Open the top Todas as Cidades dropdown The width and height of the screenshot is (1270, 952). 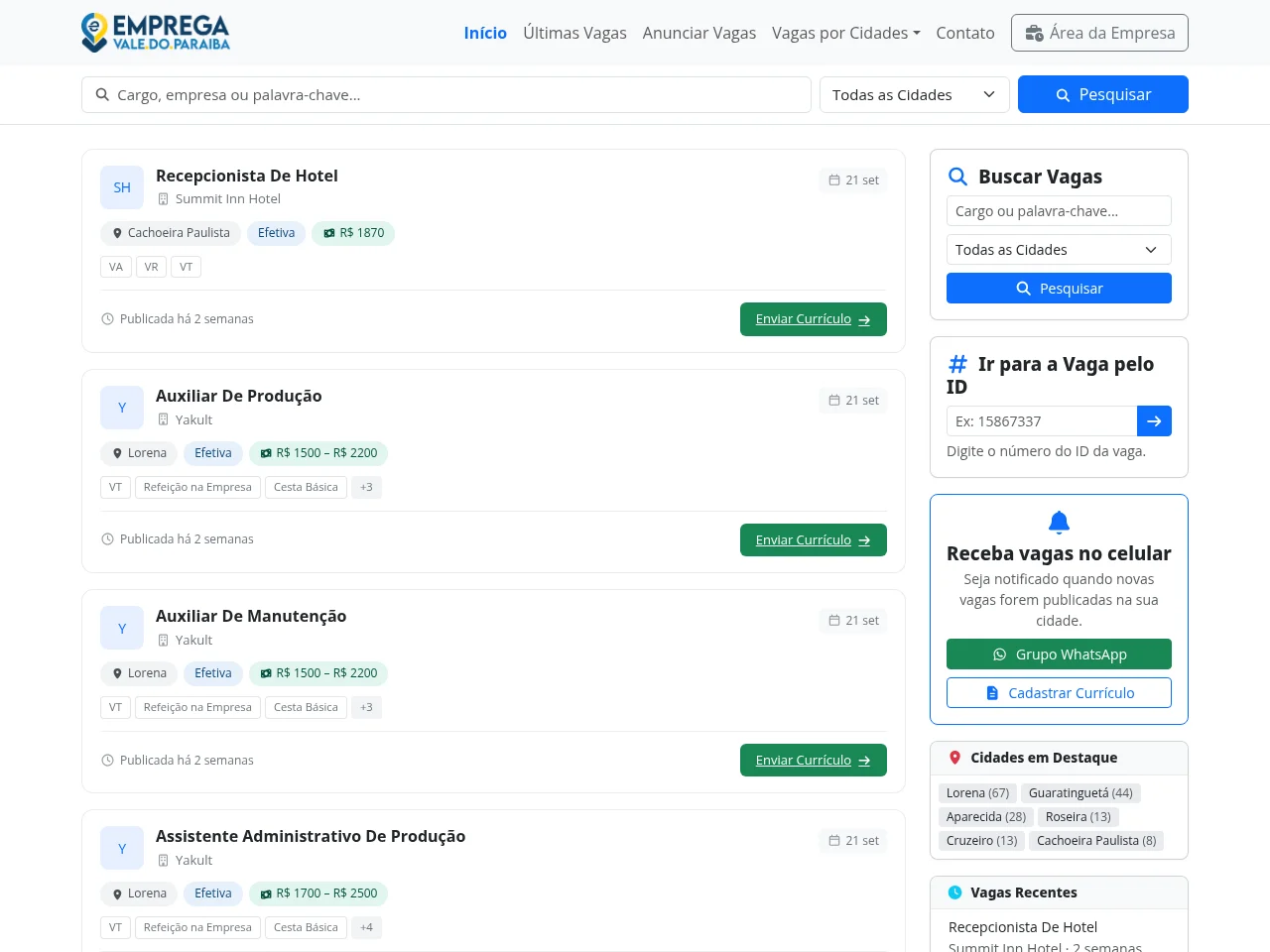(915, 95)
